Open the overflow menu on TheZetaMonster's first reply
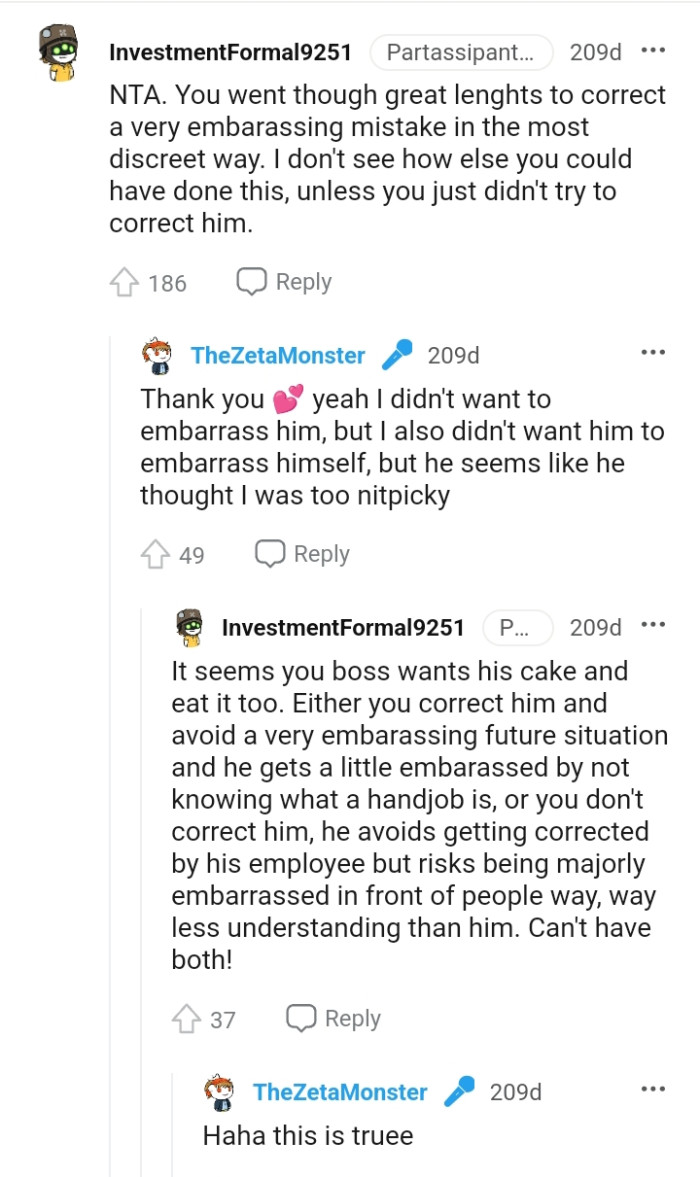This screenshot has width=700, height=1177. [654, 350]
